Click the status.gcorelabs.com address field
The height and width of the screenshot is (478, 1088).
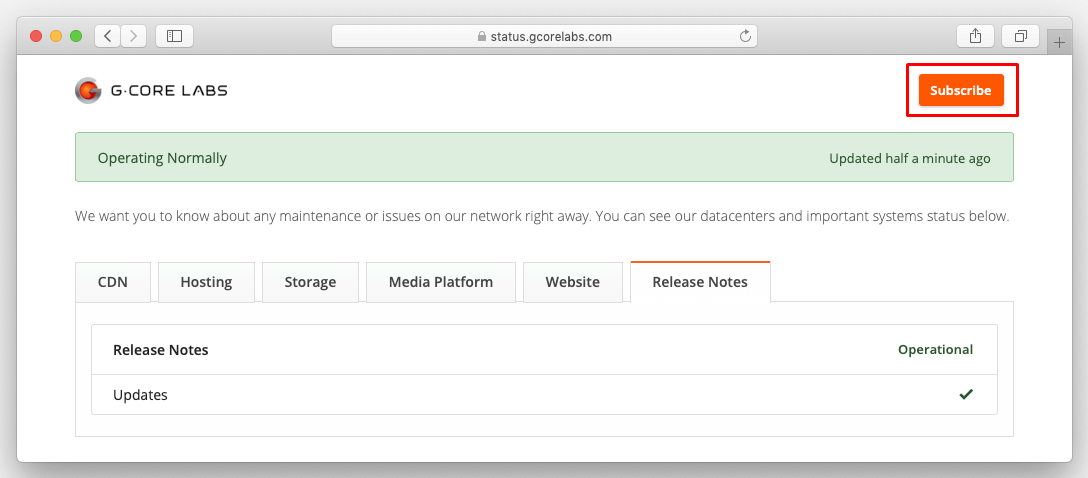click(545, 36)
